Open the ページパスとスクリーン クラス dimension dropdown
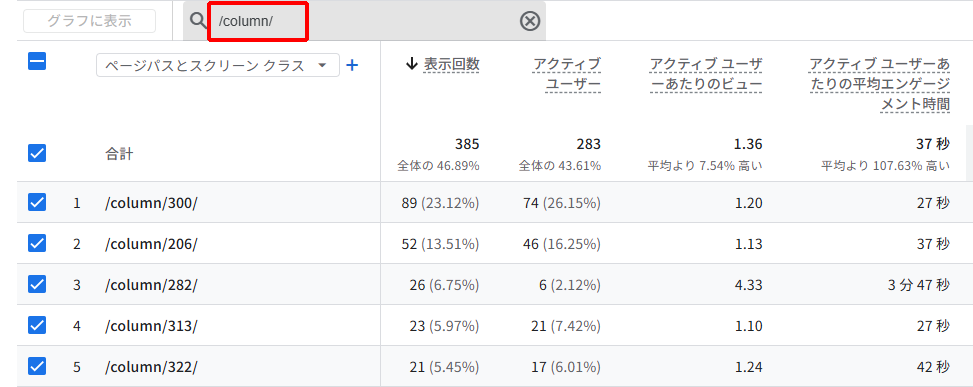The height and width of the screenshot is (387, 973). click(x=218, y=65)
